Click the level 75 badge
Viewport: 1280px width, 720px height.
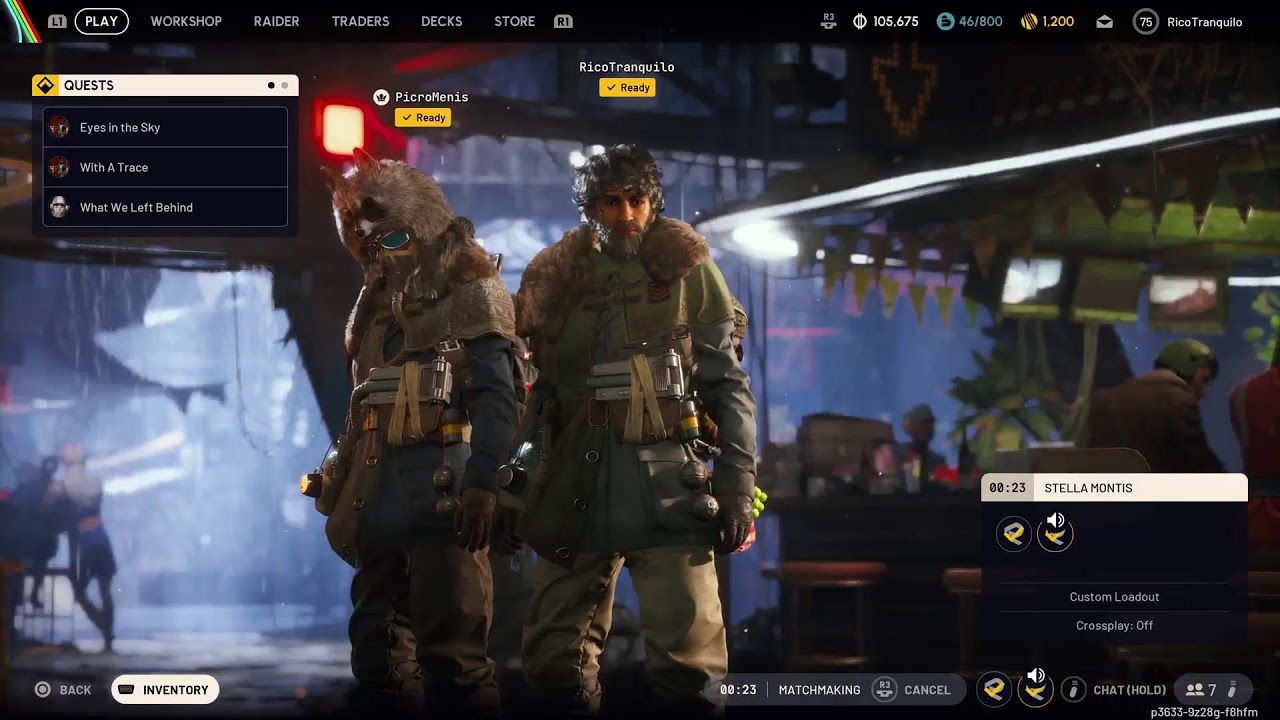click(1146, 21)
